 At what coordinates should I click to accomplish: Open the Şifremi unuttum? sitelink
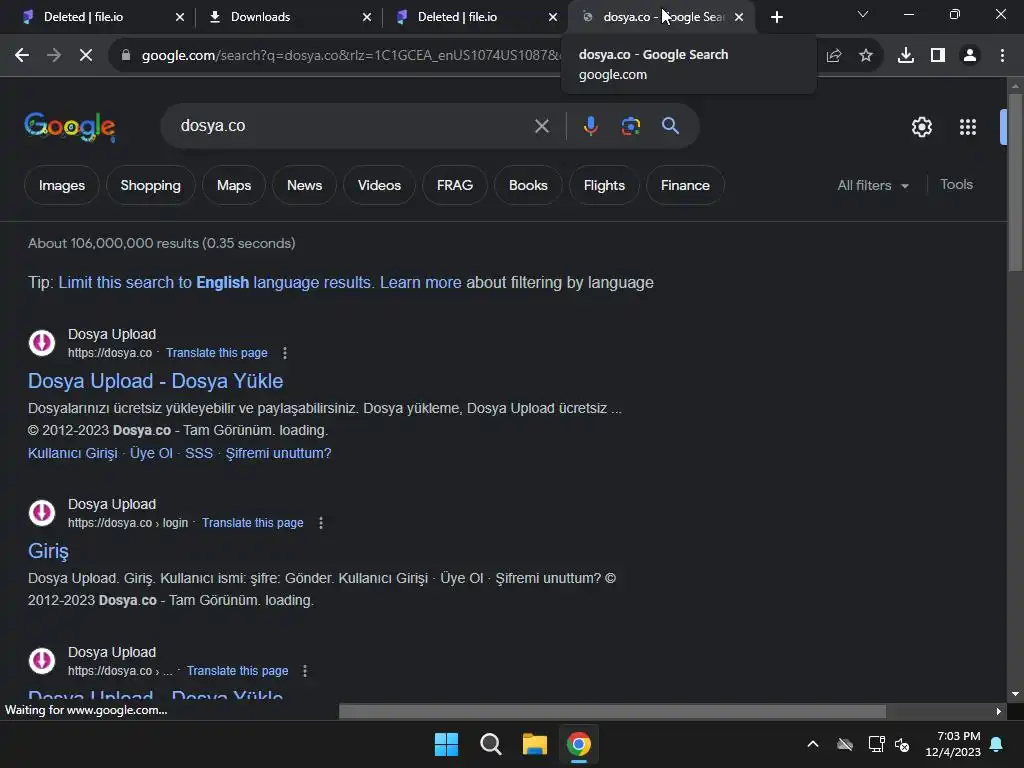coord(278,453)
